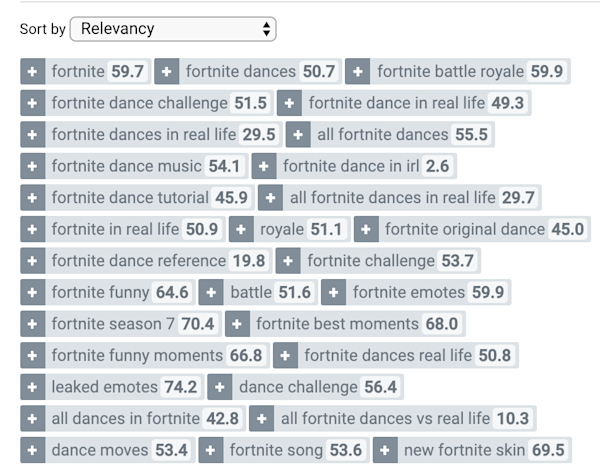Add the 'new fortnite skin' tag

click(385, 450)
